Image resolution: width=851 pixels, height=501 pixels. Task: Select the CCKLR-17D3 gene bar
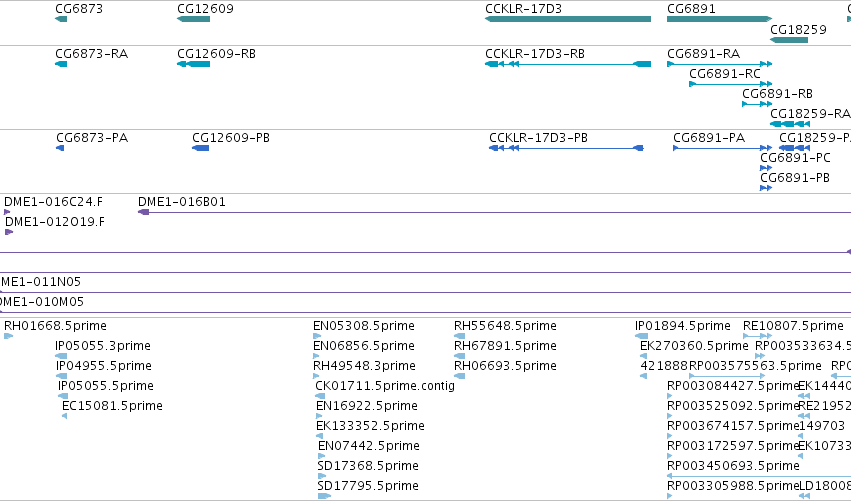click(568, 19)
